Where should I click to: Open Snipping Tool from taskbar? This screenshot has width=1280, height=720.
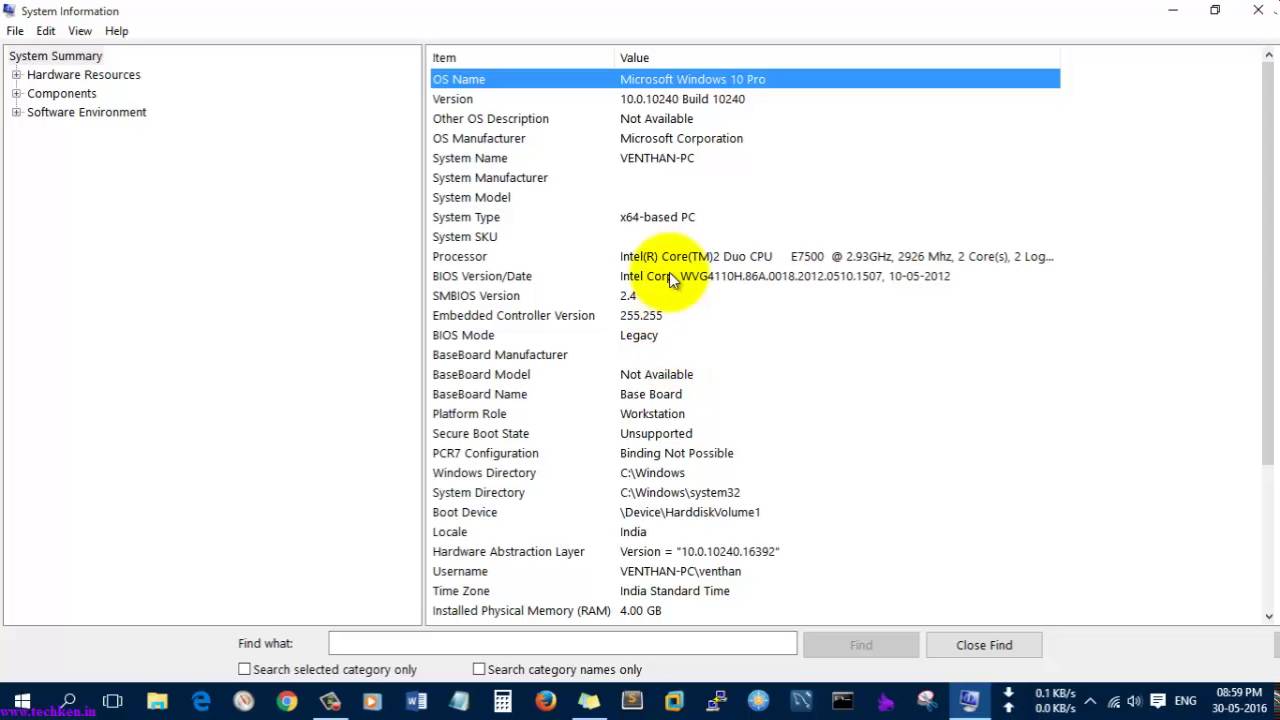point(927,701)
